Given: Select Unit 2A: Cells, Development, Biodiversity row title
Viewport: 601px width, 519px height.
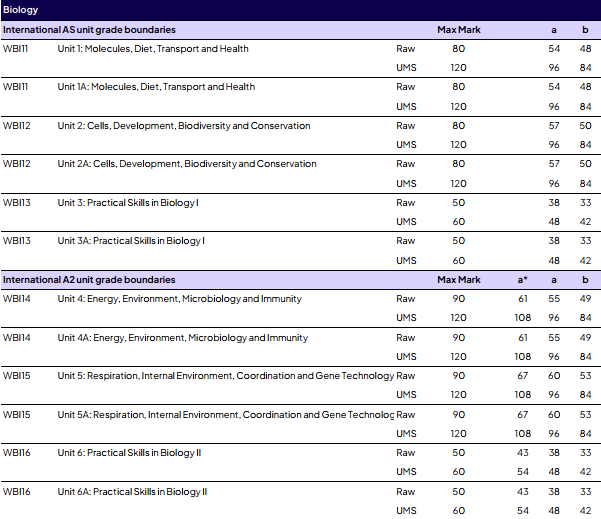Looking at the screenshot, I should 187,164.
